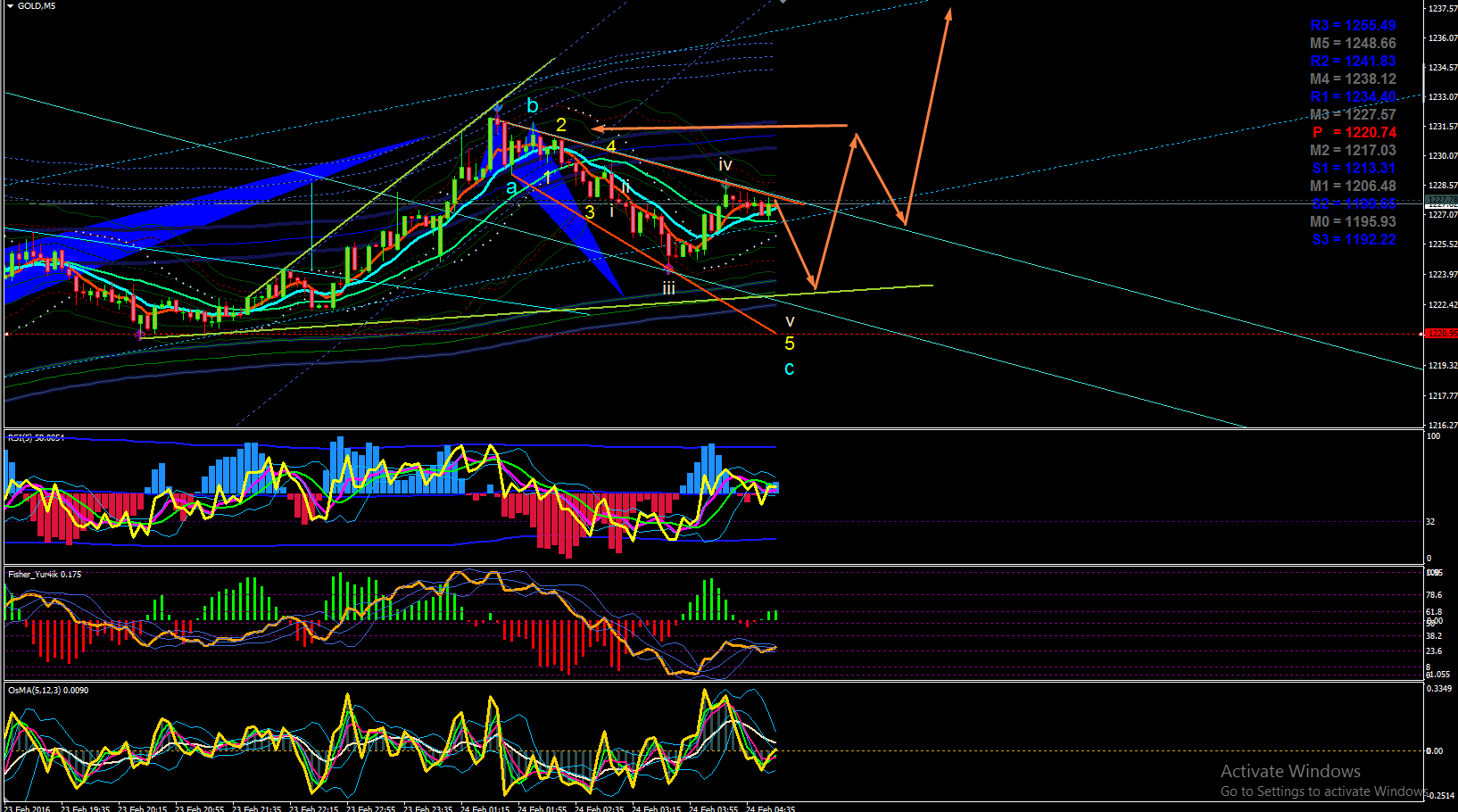Click the cyan wave label c below 5
This screenshot has width=1458, height=812.
pyautogui.click(x=790, y=369)
